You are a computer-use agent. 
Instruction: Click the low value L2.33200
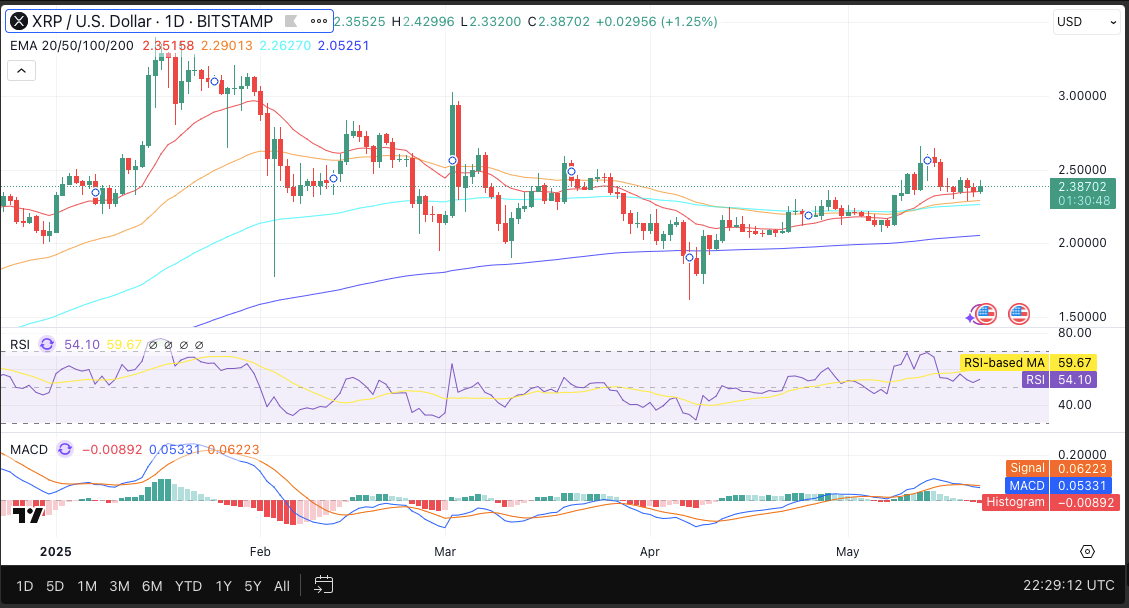coord(490,22)
